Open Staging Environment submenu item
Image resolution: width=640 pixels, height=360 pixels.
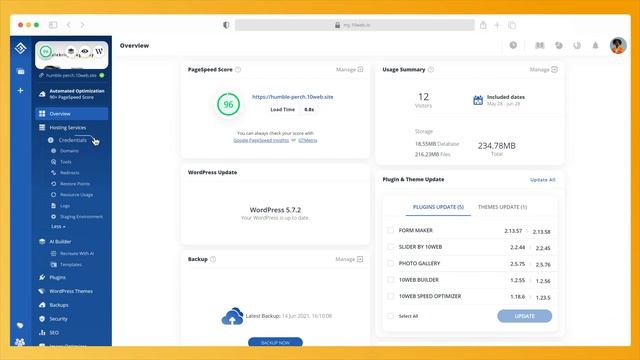coord(81,217)
